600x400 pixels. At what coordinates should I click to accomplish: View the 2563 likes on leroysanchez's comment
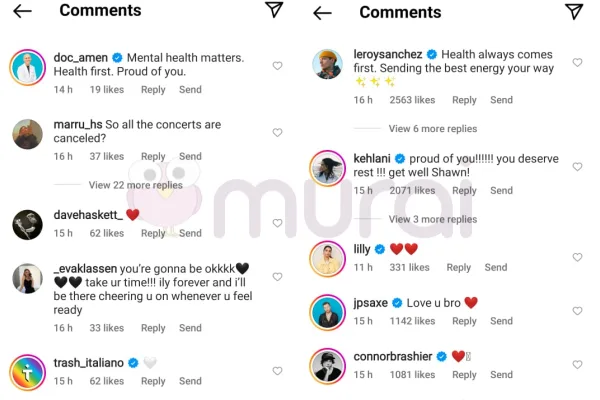click(412, 100)
